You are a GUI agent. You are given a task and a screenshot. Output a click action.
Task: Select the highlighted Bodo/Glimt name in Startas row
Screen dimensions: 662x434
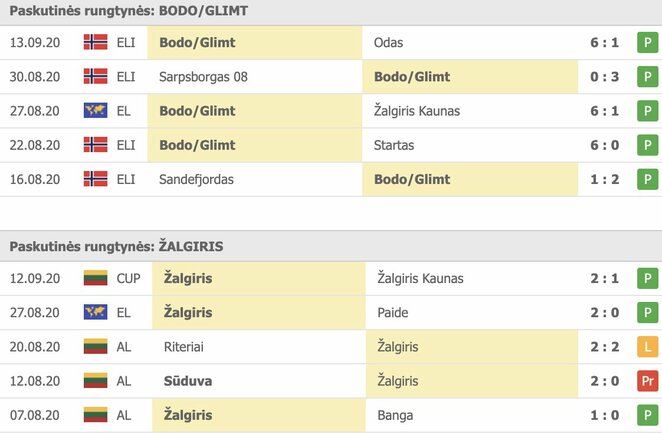197,145
